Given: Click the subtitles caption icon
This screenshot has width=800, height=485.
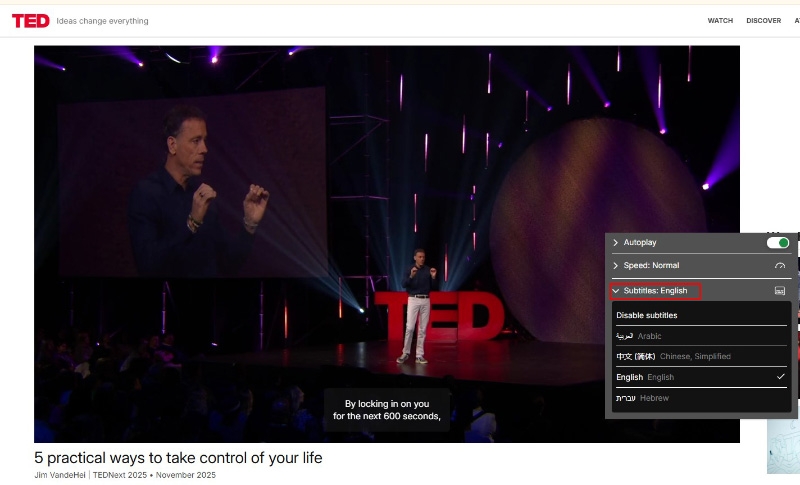Looking at the screenshot, I should [780, 291].
